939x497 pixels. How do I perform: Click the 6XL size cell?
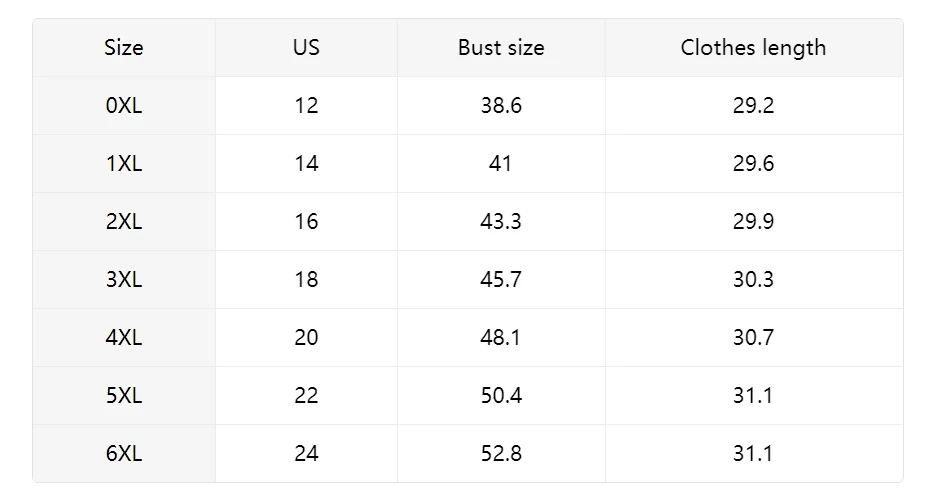tap(124, 453)
